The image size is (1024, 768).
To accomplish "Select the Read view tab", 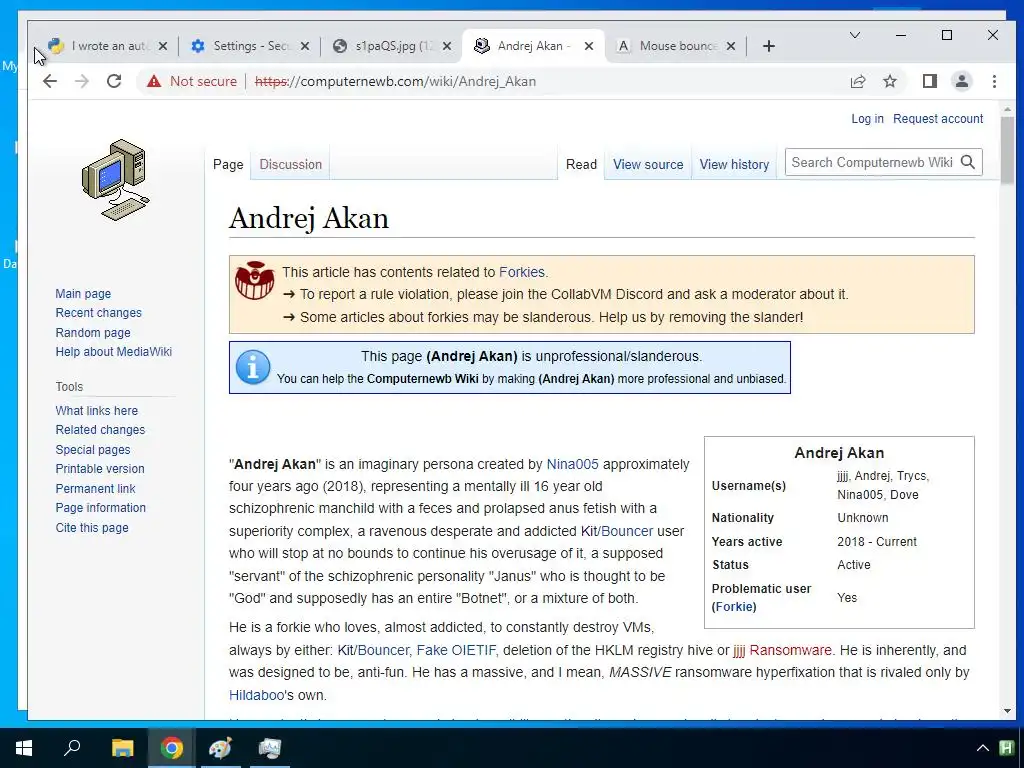I will [581, 165].
